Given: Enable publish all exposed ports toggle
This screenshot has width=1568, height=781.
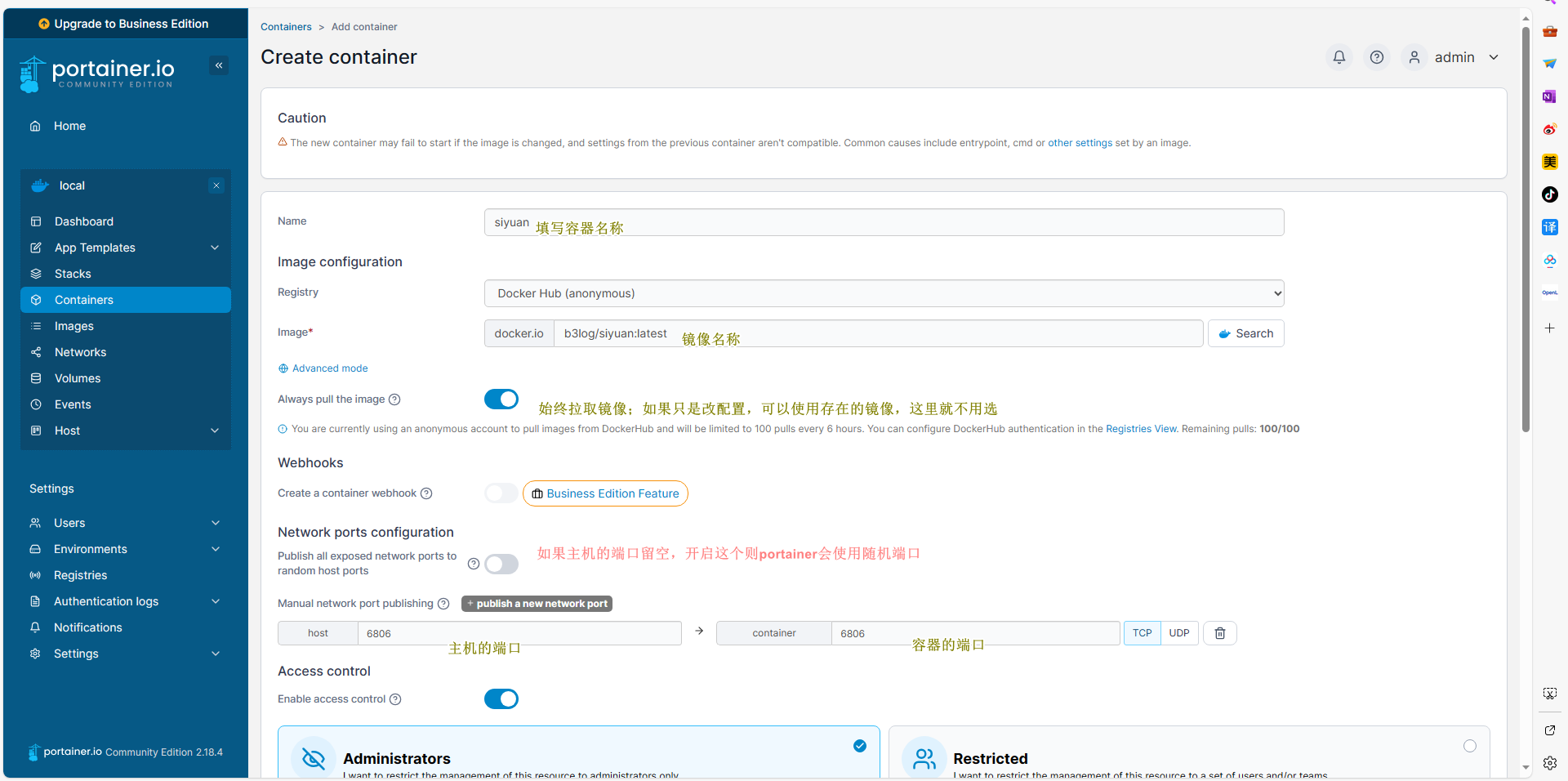Looking at the screenshot, I should [501, 564].
